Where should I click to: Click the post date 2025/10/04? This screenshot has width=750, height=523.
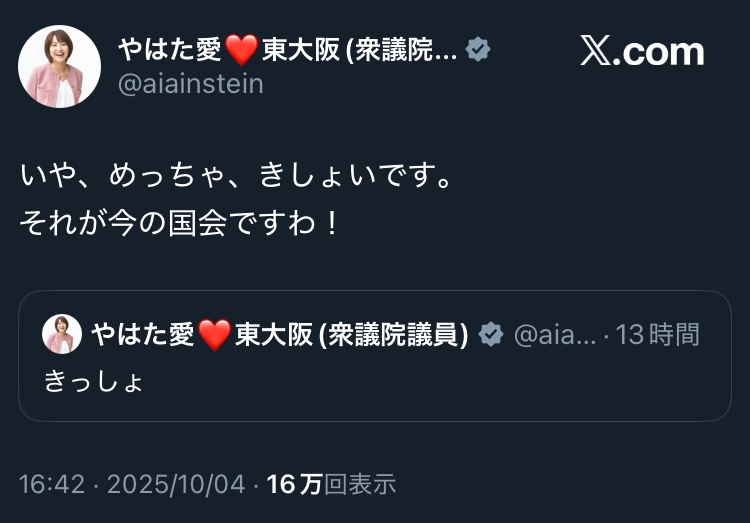click(176, 485)
